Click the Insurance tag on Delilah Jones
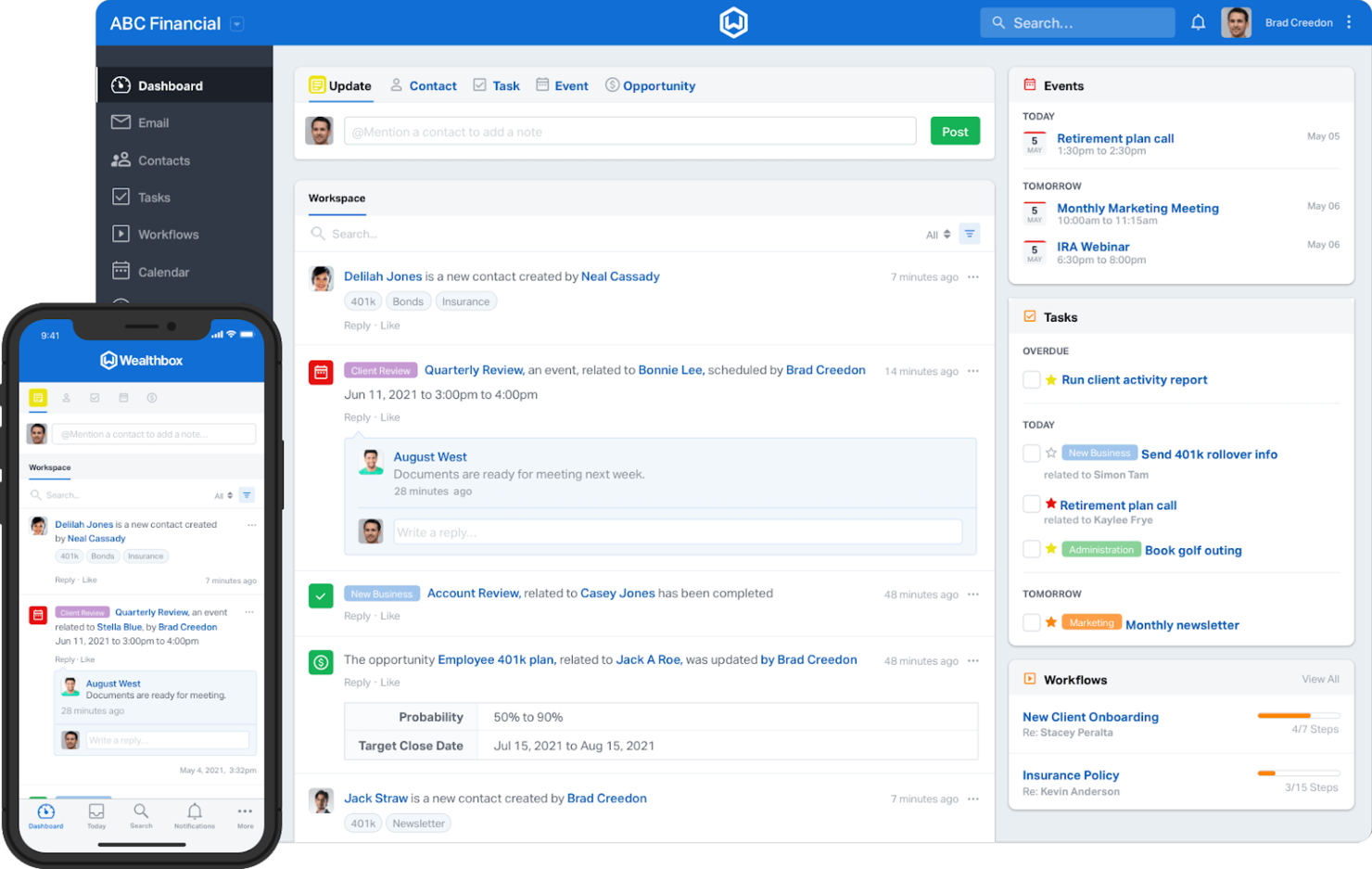Image resolution: width=1372 pixels, height=869 pixels. click(465, 301)
